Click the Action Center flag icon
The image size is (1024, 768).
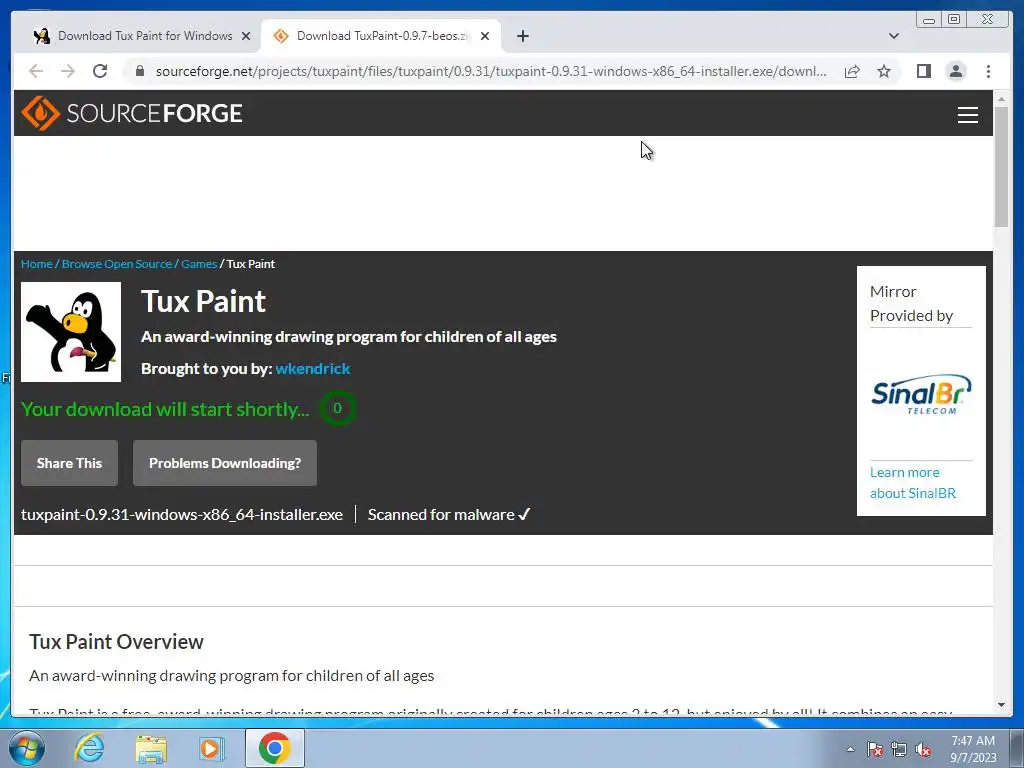pyautogui.click(x=875, y=749)
